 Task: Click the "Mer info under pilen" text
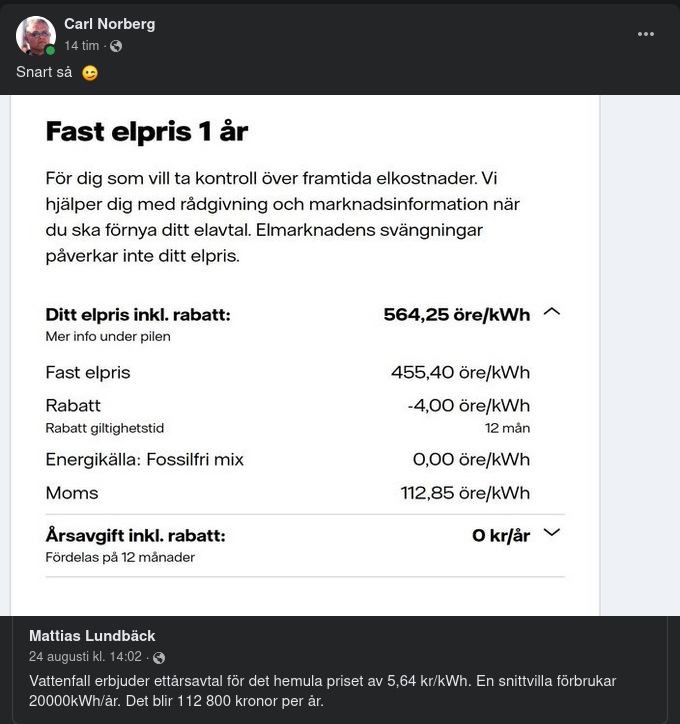coord(108,337)
